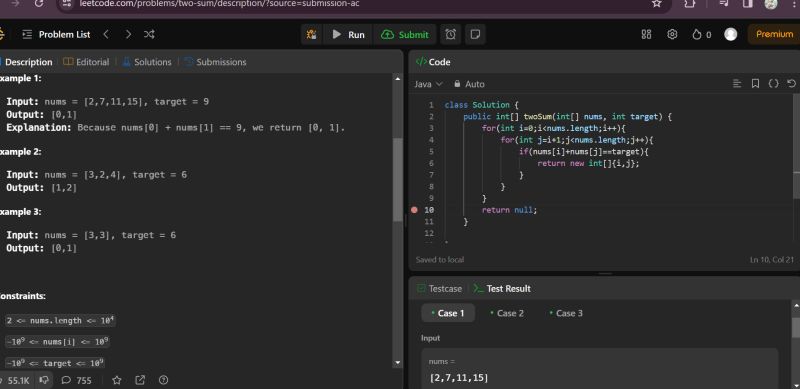This screenshot has width=800, height=389.
Task: Click the 'return new int[]{i,j};' code line
Action: [588, 163]
